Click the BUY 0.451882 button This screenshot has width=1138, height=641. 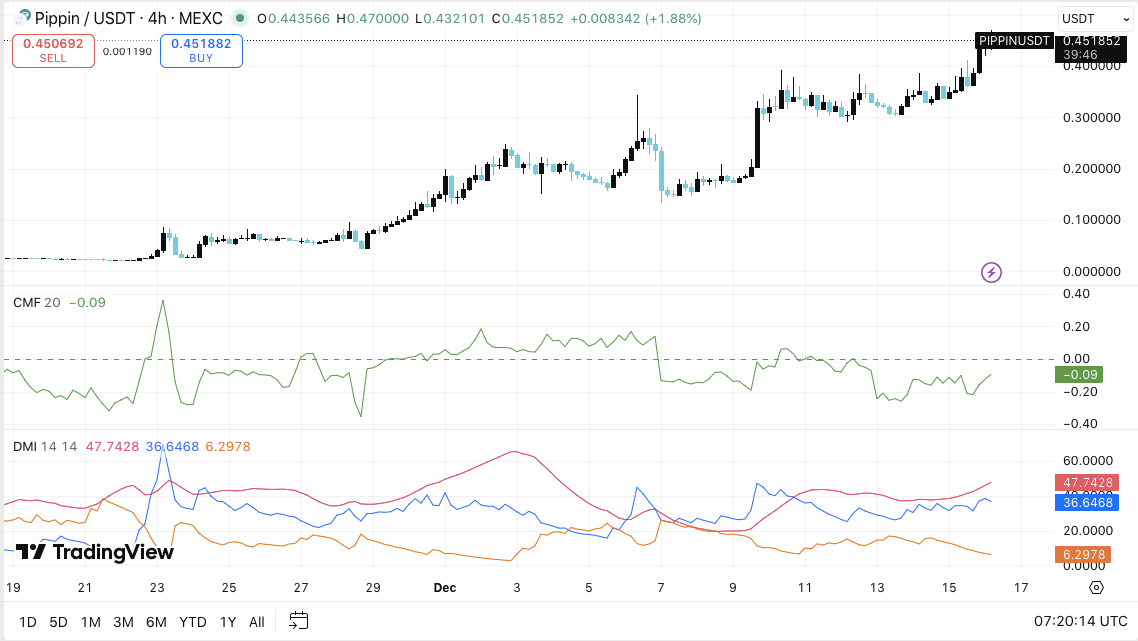tap(200, 50)
